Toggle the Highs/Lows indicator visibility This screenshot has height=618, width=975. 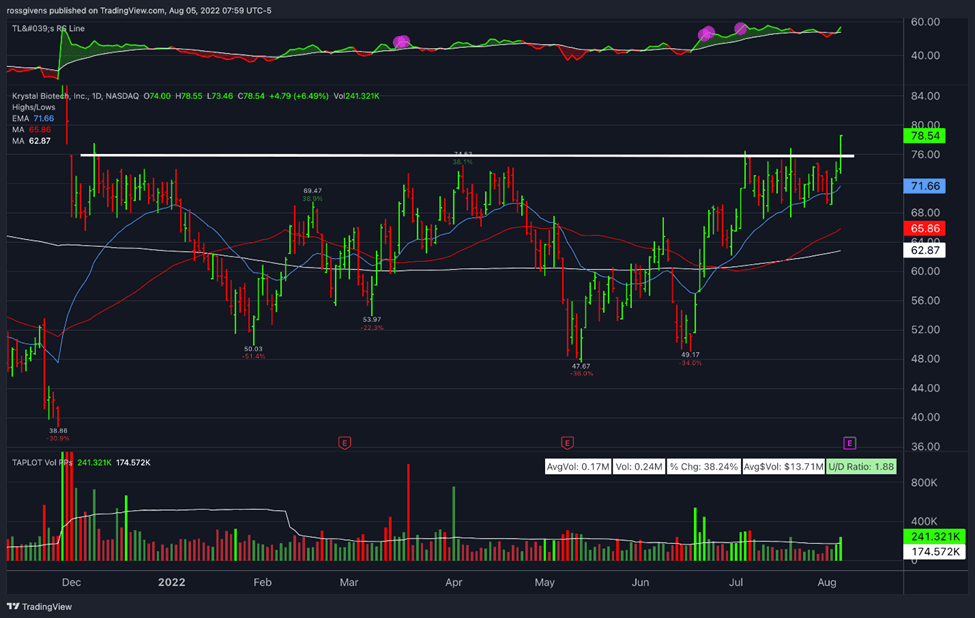point(35,108)
